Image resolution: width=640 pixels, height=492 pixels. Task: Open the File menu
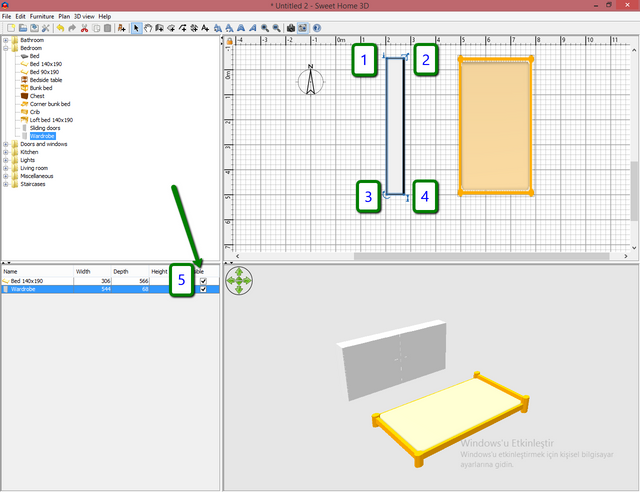[x=7, y=16]
